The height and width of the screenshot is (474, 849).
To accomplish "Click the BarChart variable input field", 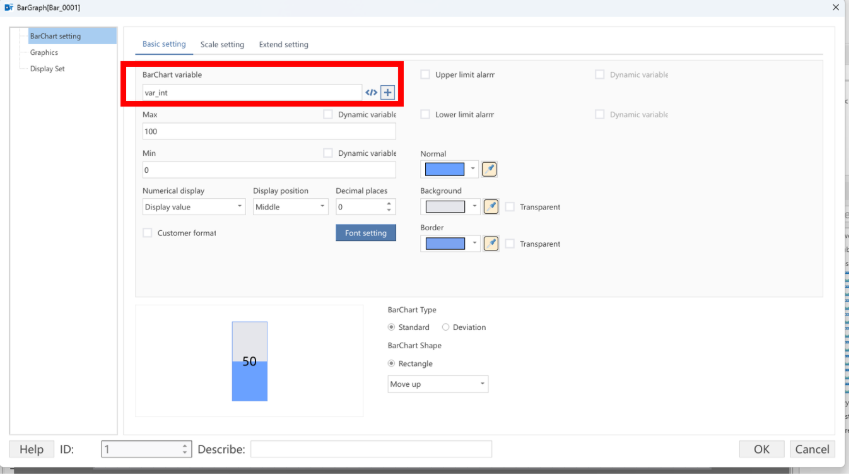I will pyautogui.click(x=252, y=93).
